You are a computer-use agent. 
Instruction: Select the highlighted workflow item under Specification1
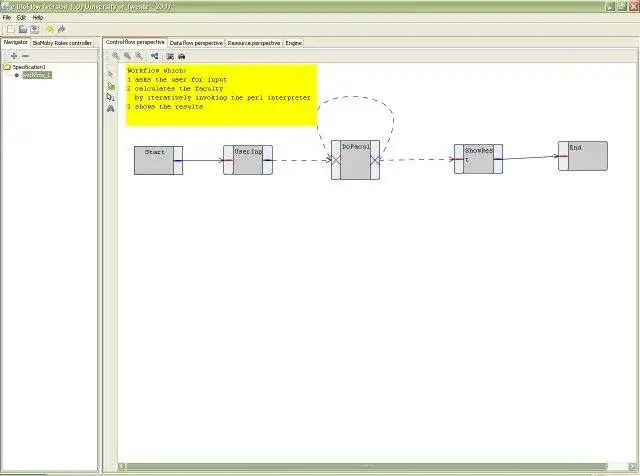[x=37, y=75]
